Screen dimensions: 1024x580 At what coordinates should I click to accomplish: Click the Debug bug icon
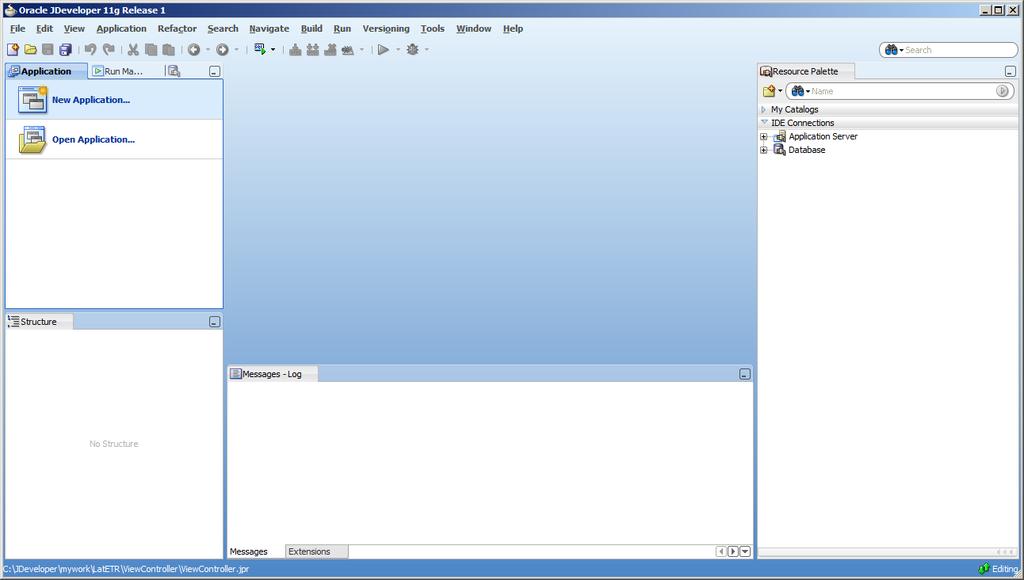412,50
